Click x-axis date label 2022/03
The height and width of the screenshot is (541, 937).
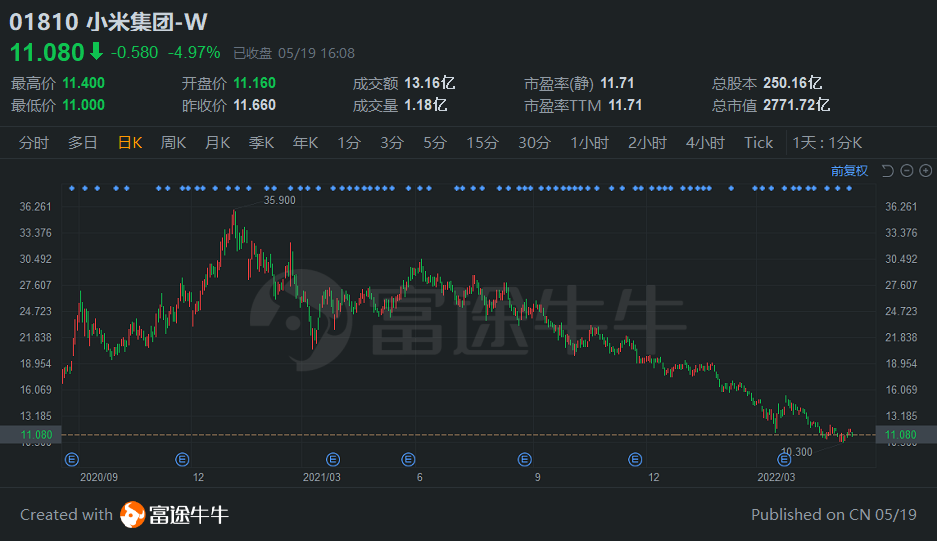(x=776, y=477)
